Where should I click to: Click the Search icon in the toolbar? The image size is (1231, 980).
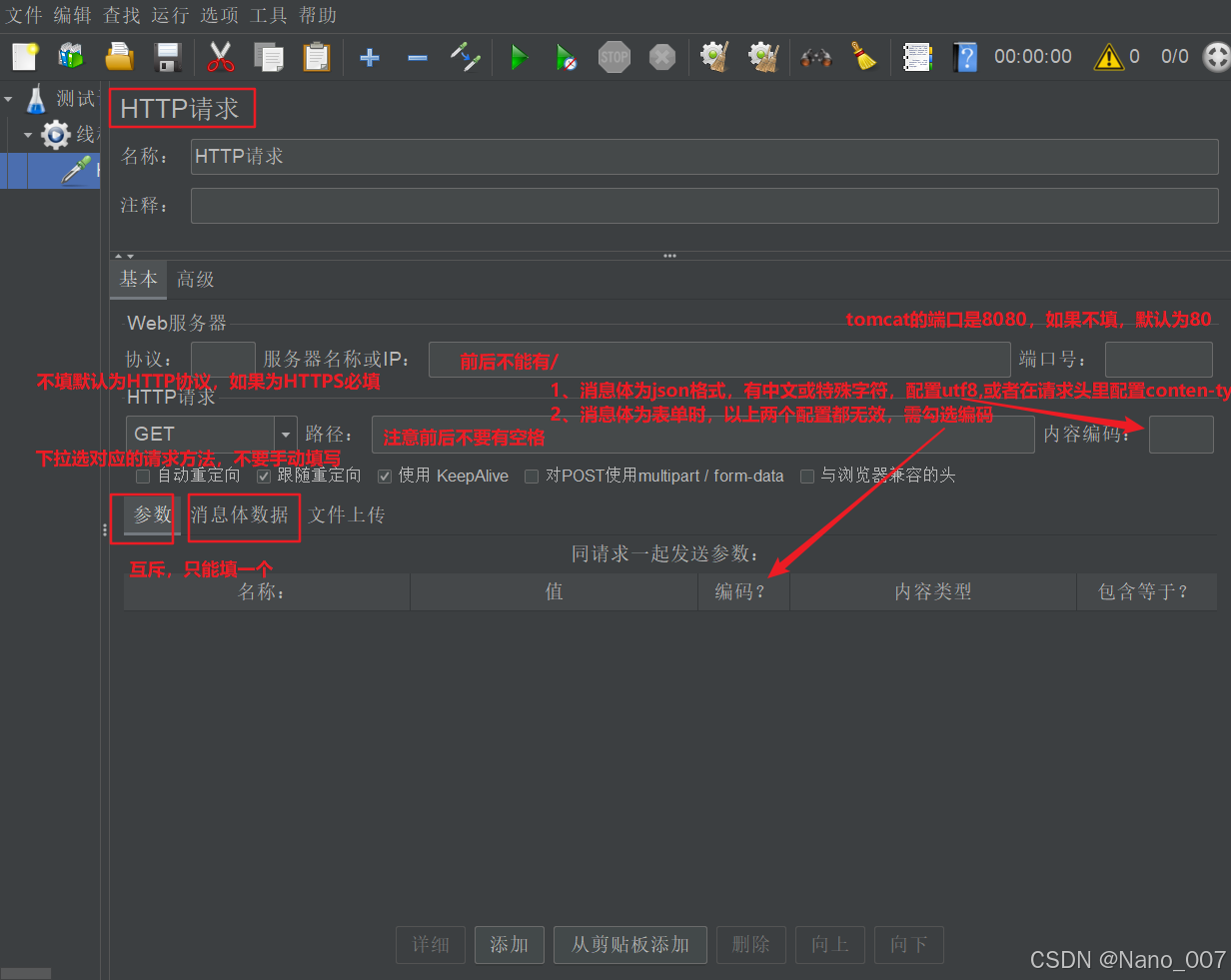pos(816,57)
